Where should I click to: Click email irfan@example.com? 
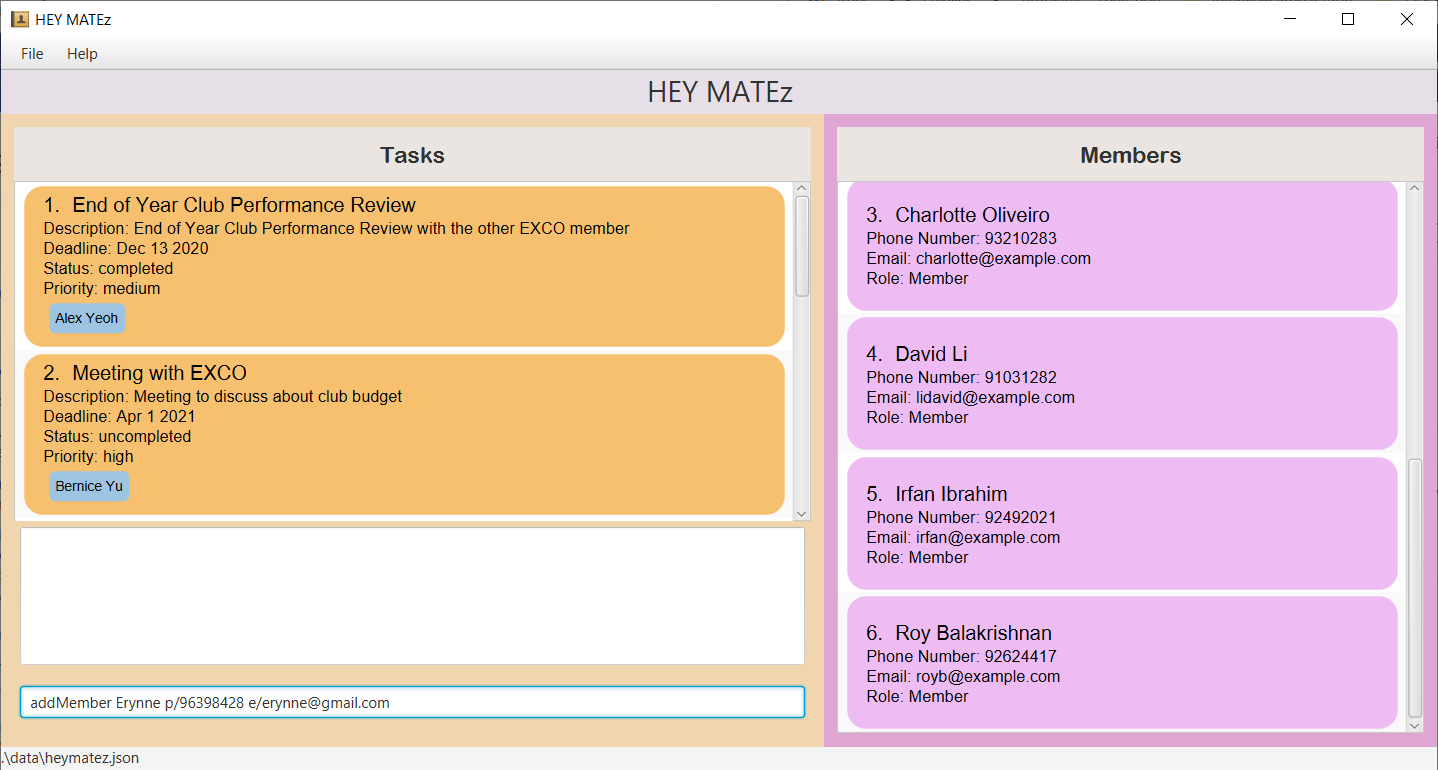[988, 537]
